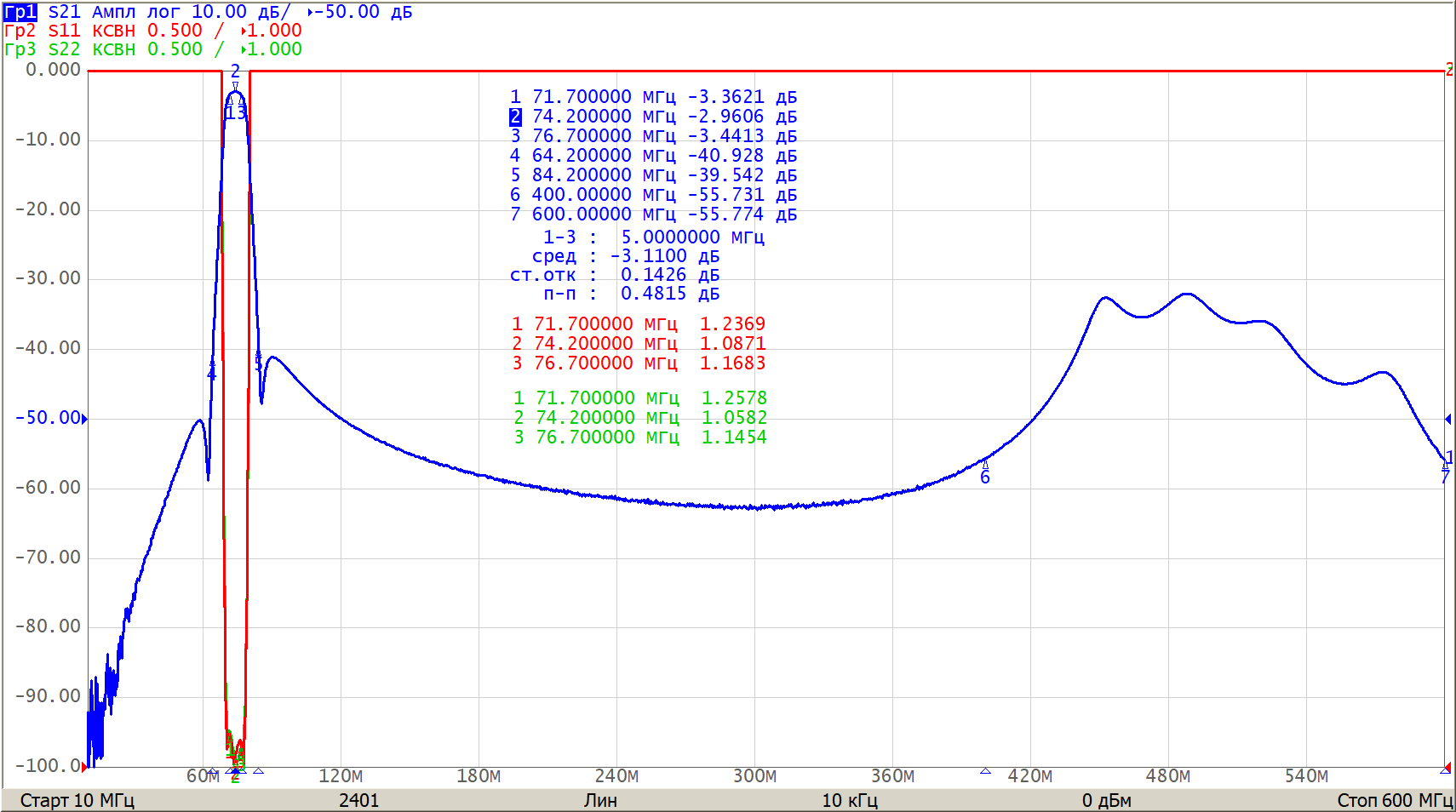
Task: Click blue reference triangle on right plot edge
Action: [x=1447, y=419]
